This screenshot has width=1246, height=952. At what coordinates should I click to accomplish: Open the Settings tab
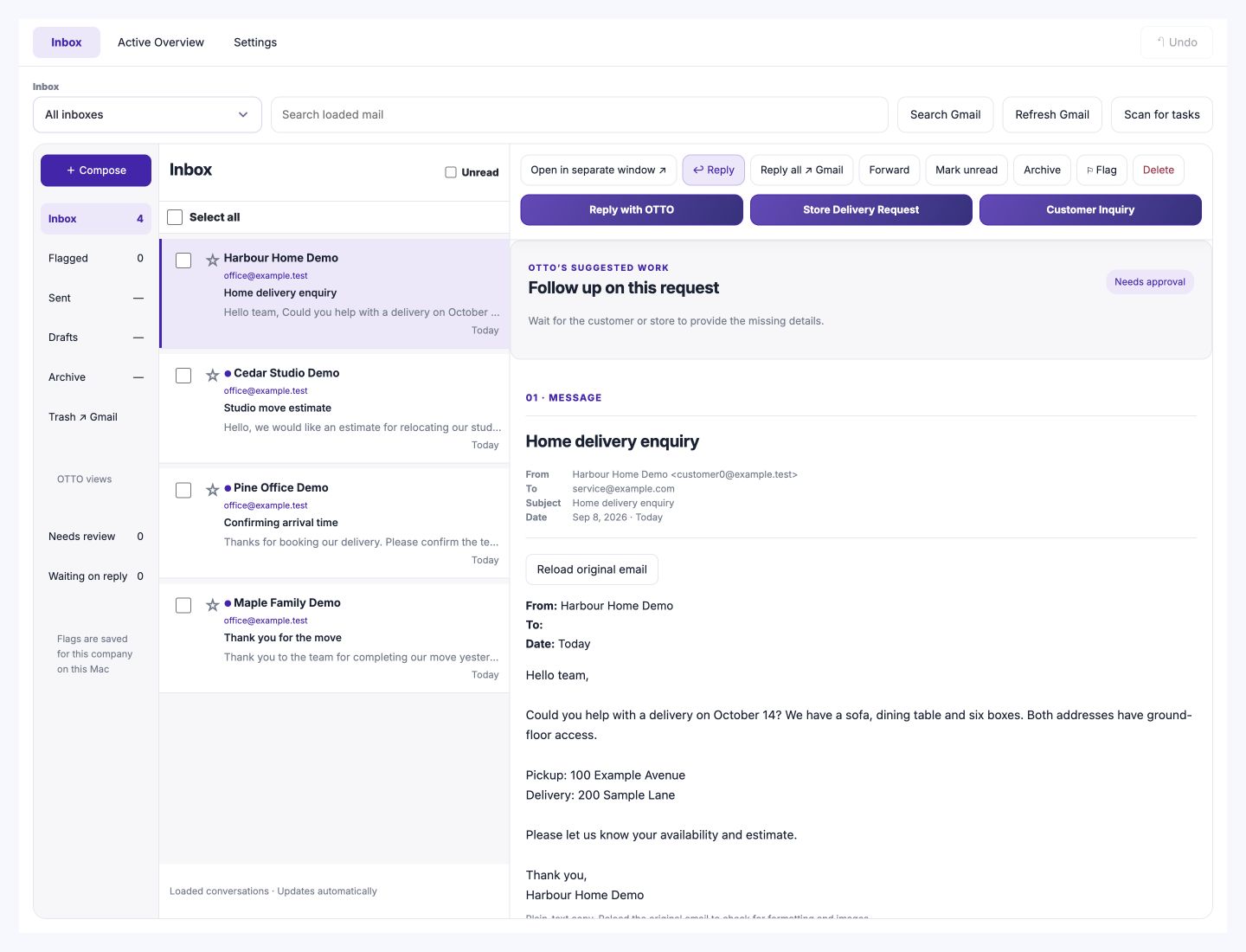pos(255,42)
